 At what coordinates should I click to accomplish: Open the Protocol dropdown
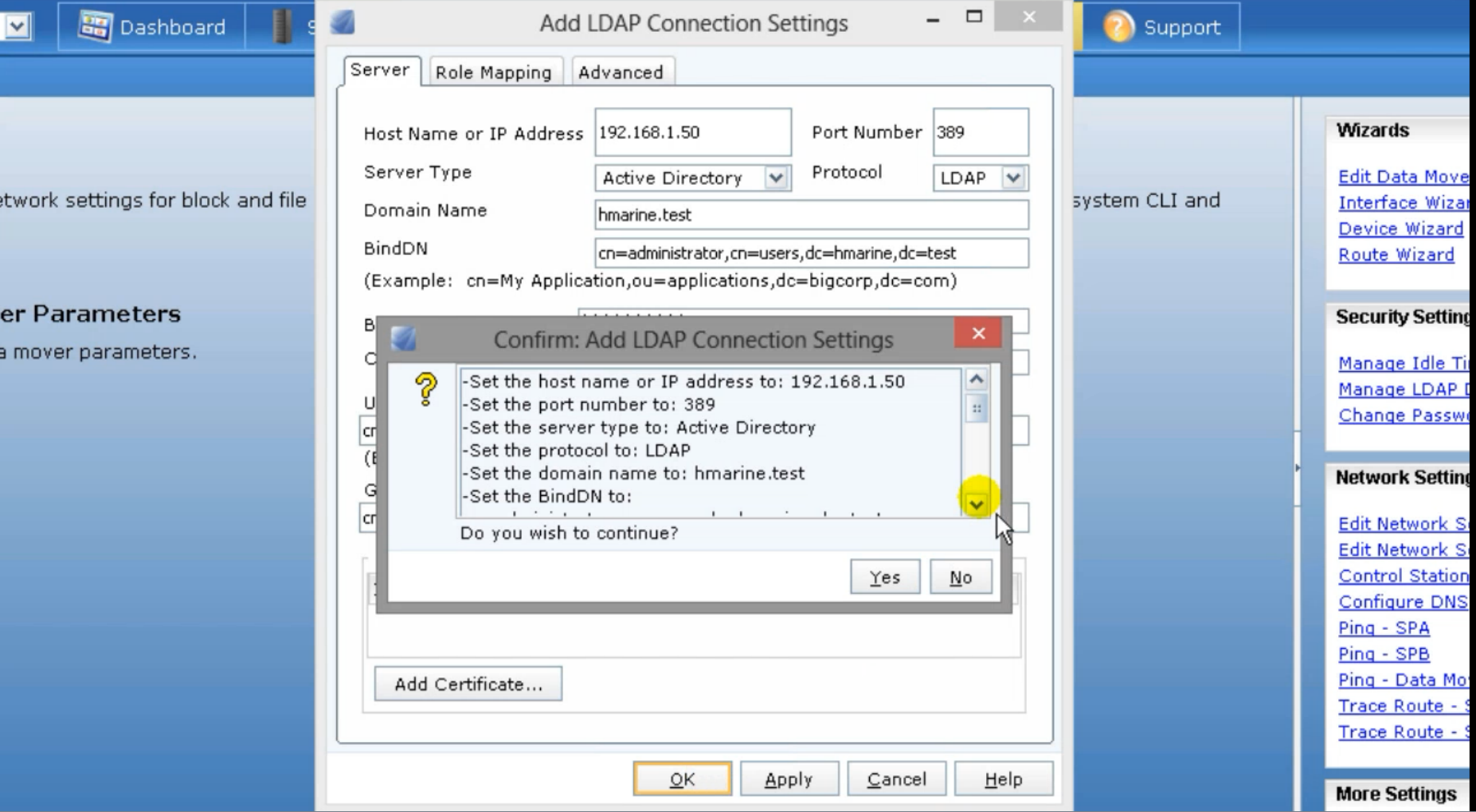click(1013, 178)
